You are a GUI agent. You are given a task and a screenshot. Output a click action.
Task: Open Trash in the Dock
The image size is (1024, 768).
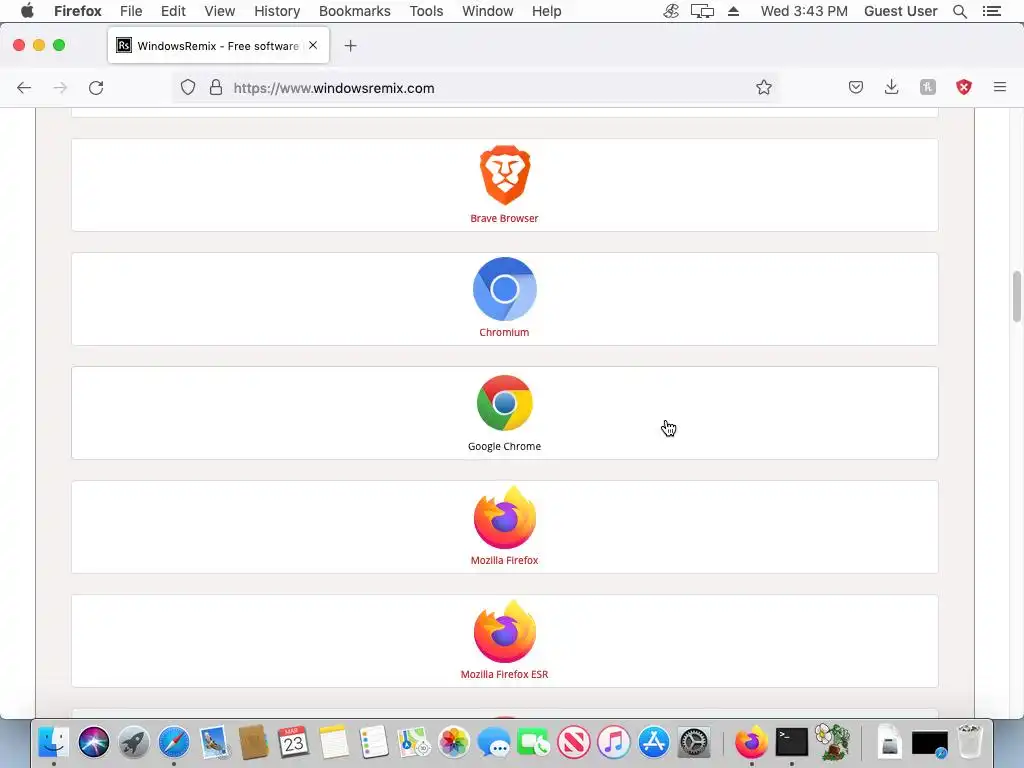970,742
